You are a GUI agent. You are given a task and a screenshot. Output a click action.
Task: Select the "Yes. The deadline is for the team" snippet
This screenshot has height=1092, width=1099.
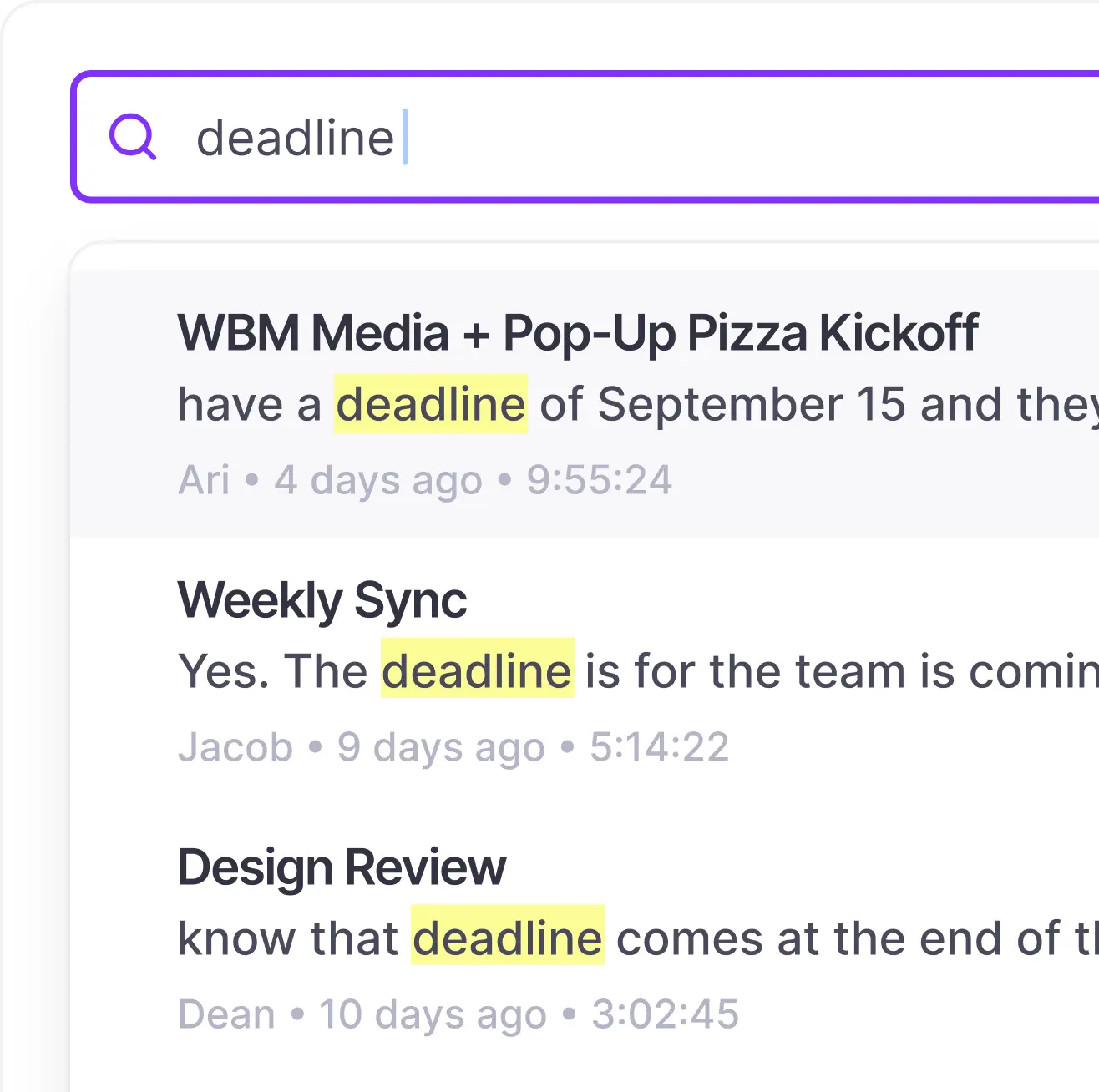coord(638,672)
